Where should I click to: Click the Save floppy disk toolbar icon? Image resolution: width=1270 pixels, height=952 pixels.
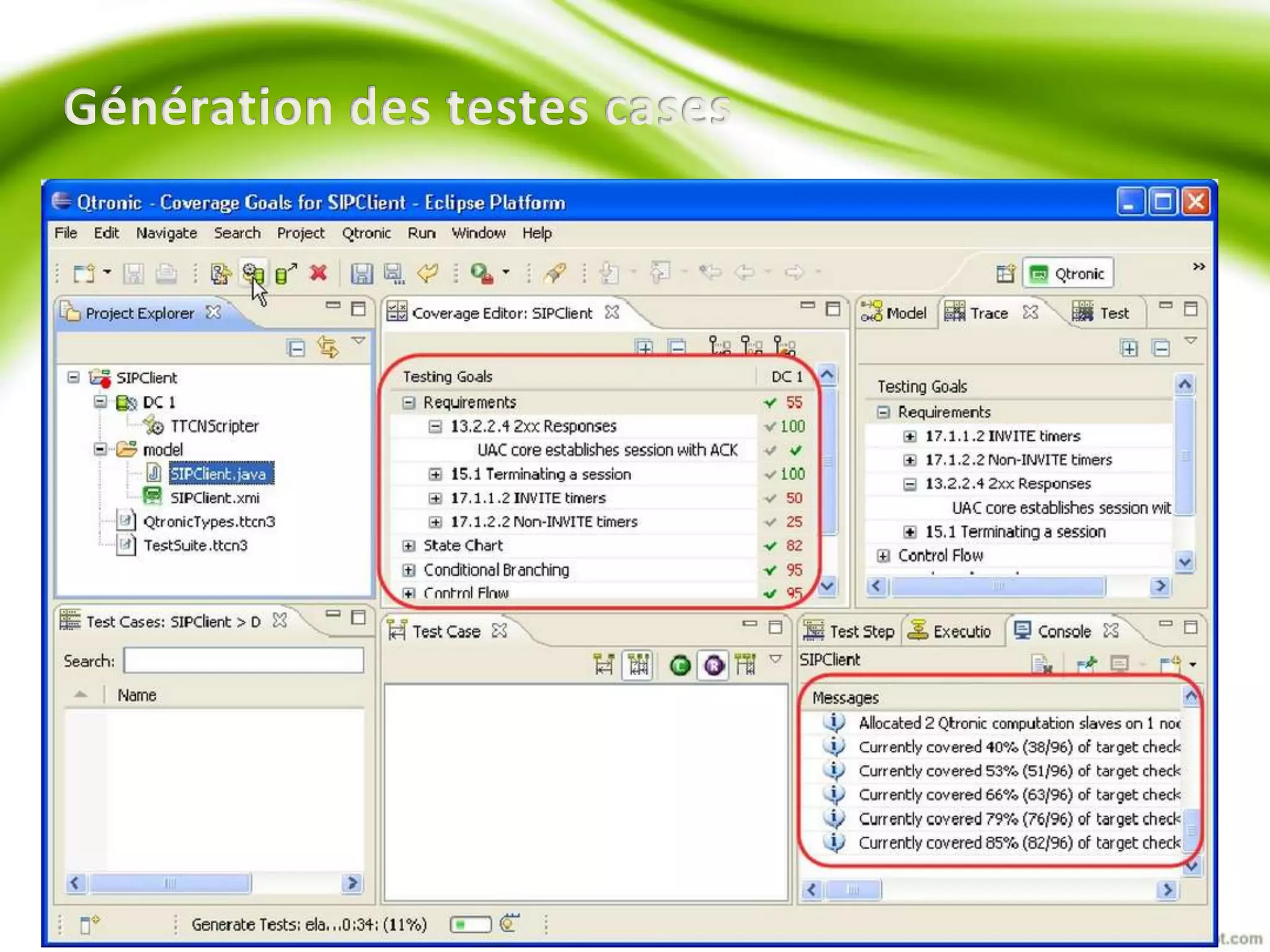point(362,273)
